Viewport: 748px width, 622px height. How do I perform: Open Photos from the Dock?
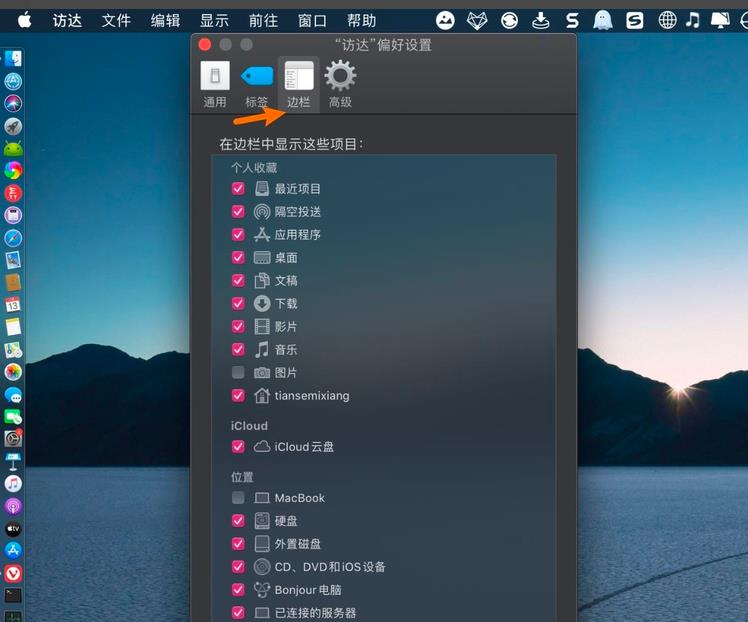(13, 372)
